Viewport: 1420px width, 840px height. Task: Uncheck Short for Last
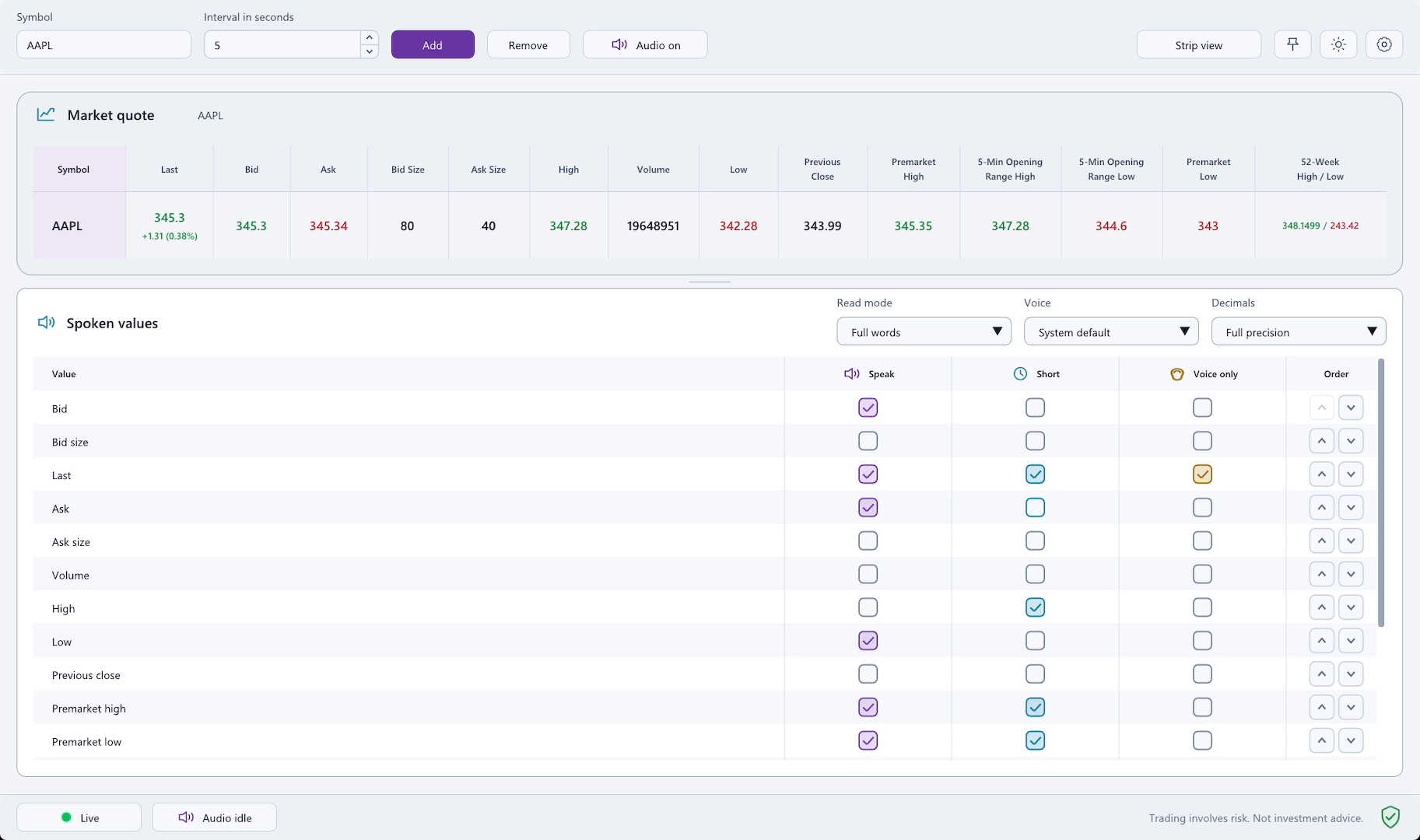tap(1035, 474)
